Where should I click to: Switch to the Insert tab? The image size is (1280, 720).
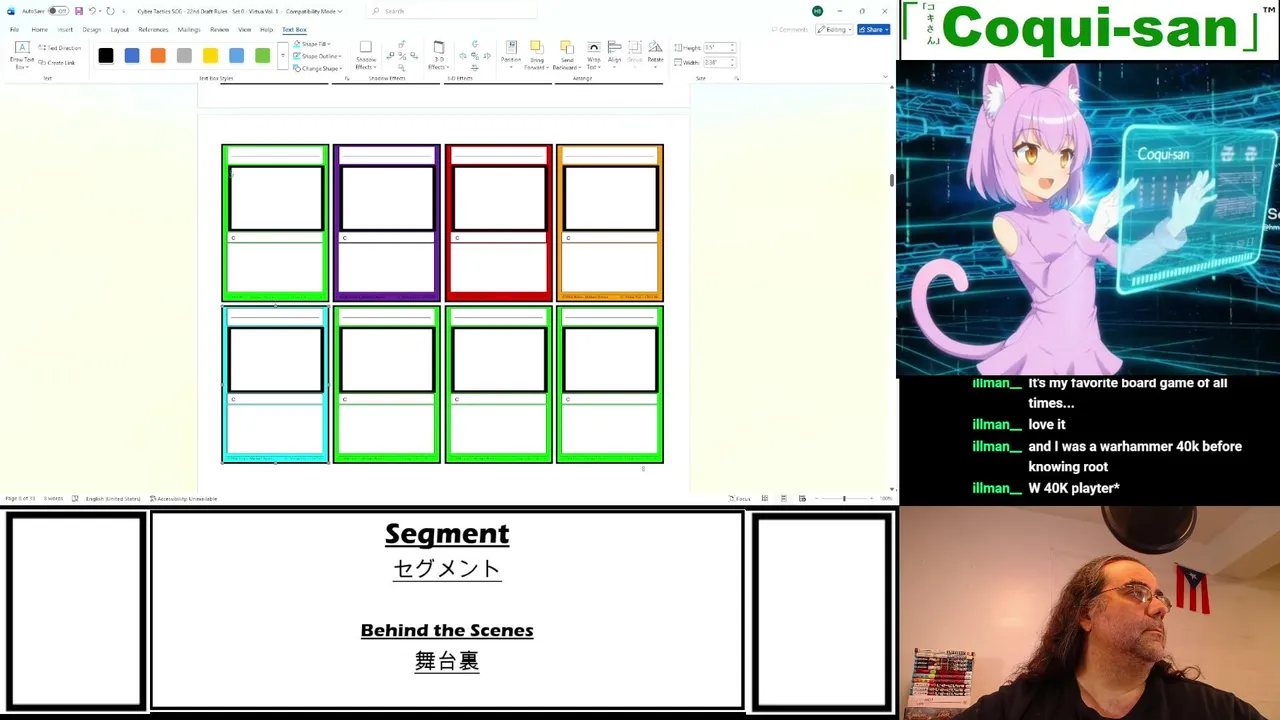click(65, 29)
